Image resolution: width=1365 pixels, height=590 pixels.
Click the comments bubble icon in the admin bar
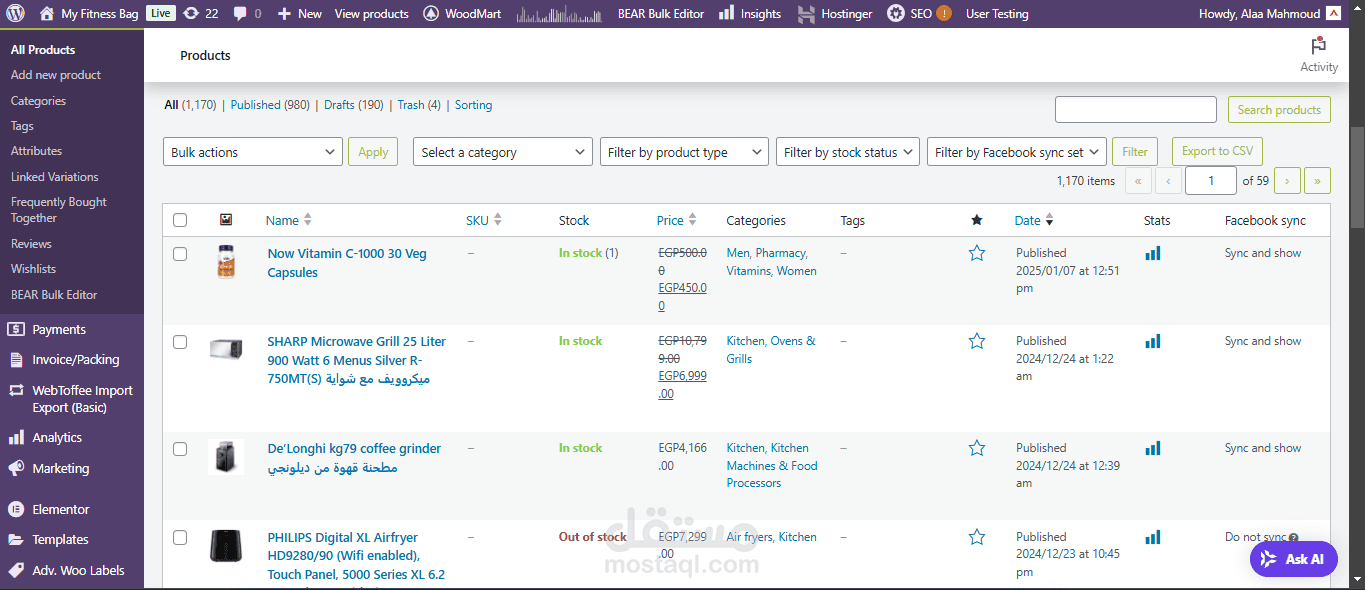(240, 14)
